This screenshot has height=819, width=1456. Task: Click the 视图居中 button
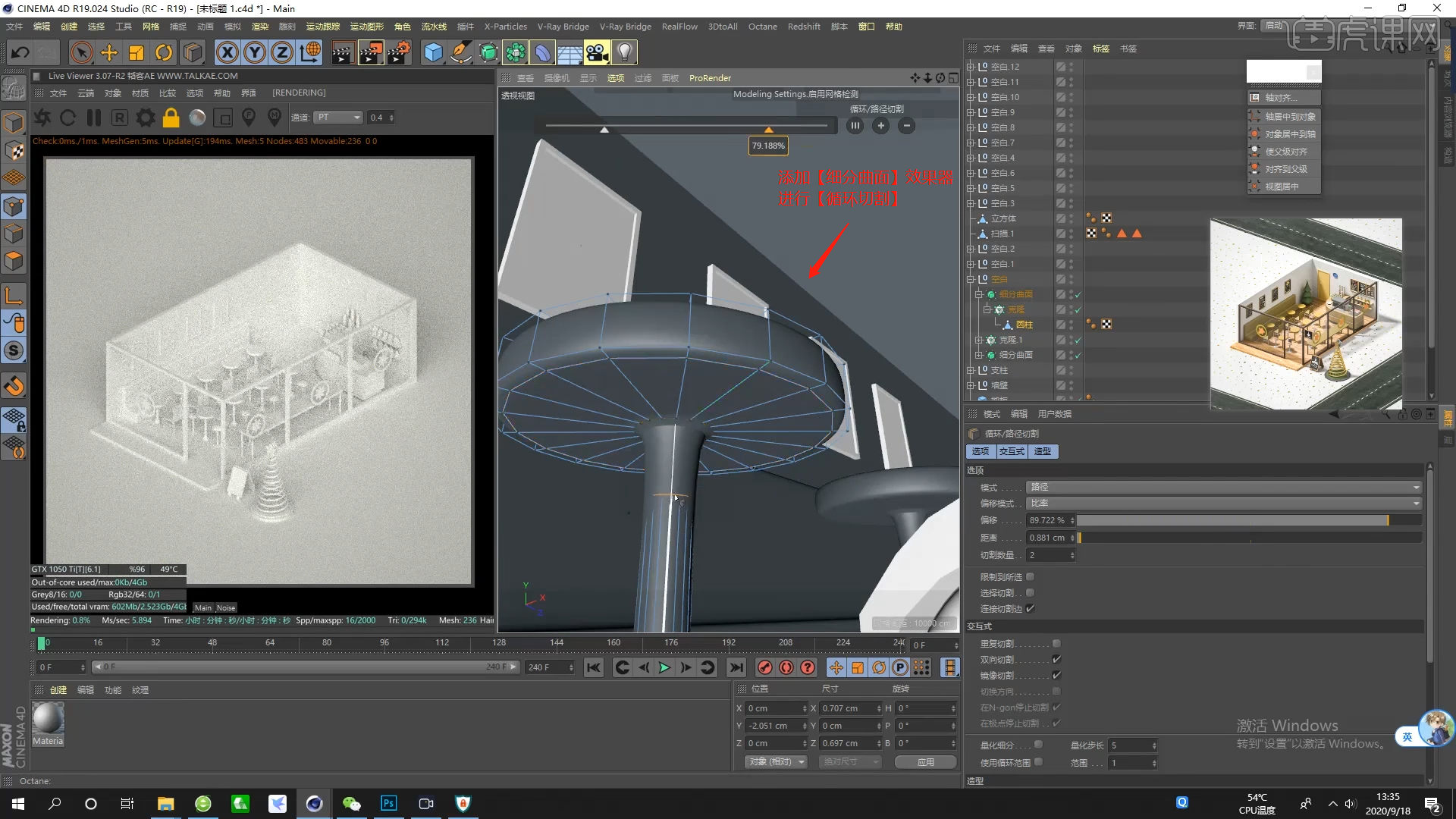(1284, 187)
